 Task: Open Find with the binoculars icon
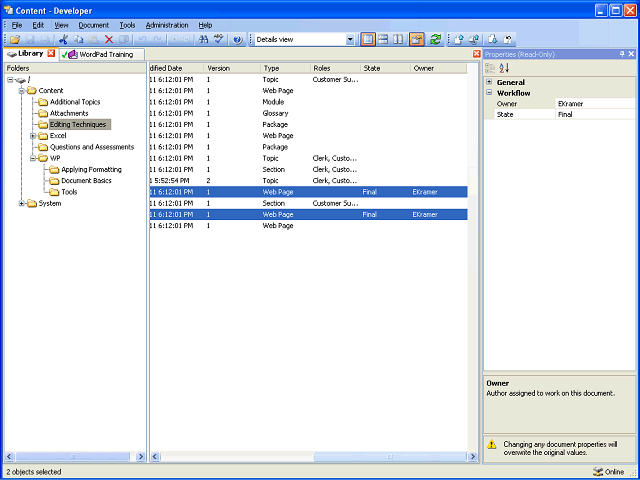(x=203, y=40)
